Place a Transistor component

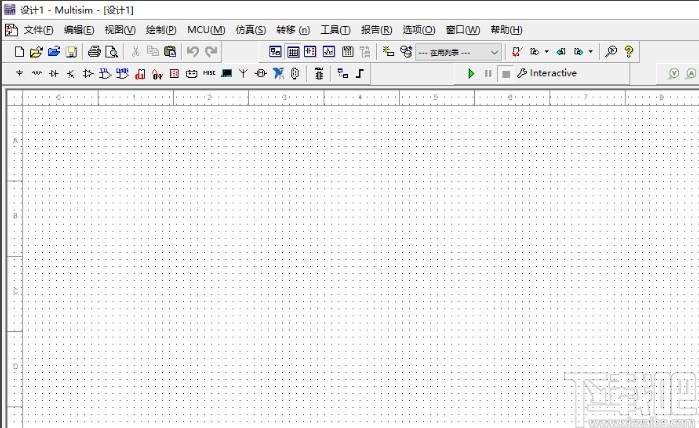tap(70, 73)
